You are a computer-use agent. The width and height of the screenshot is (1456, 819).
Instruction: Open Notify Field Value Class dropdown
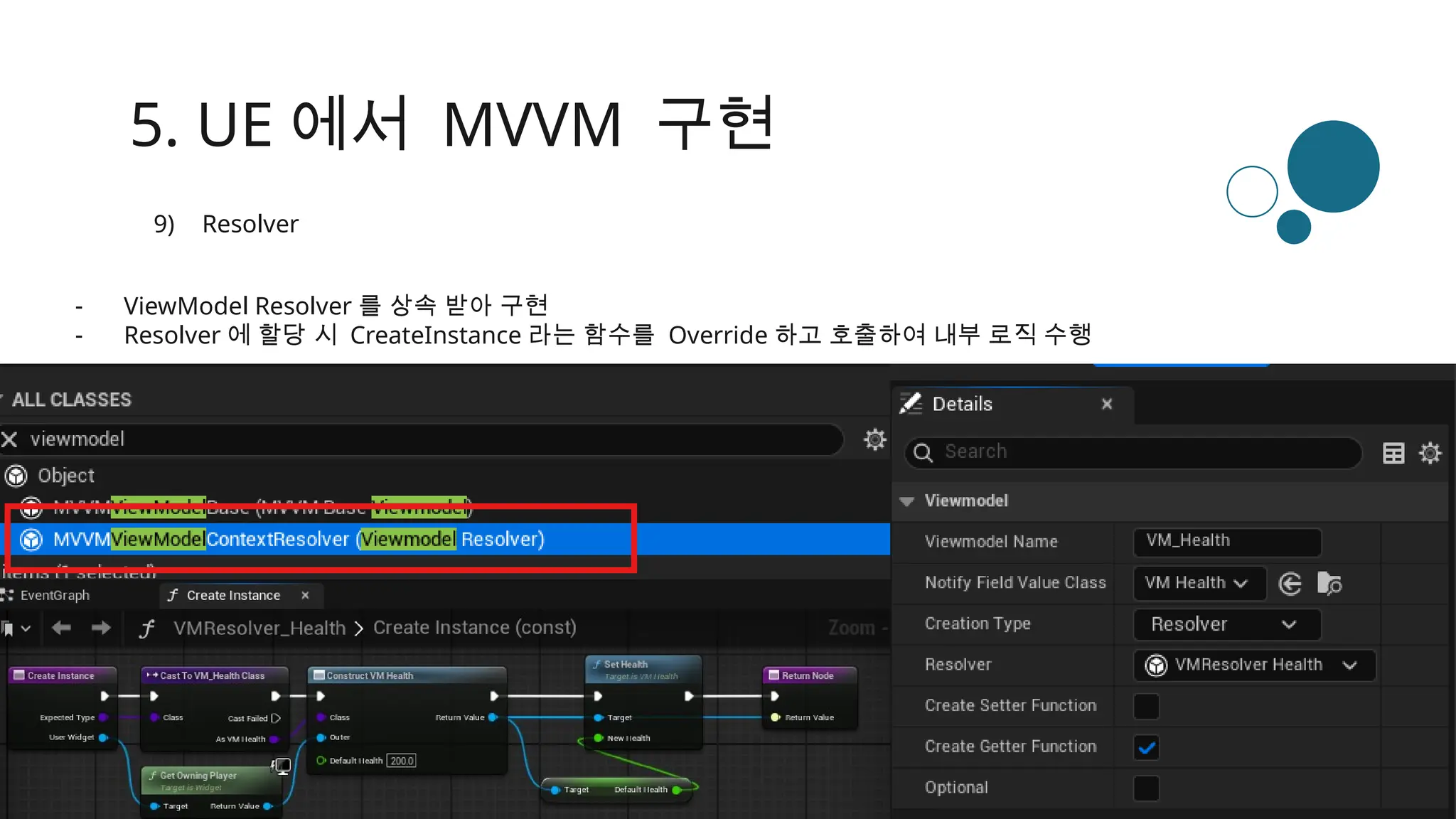click(1199, 583)
